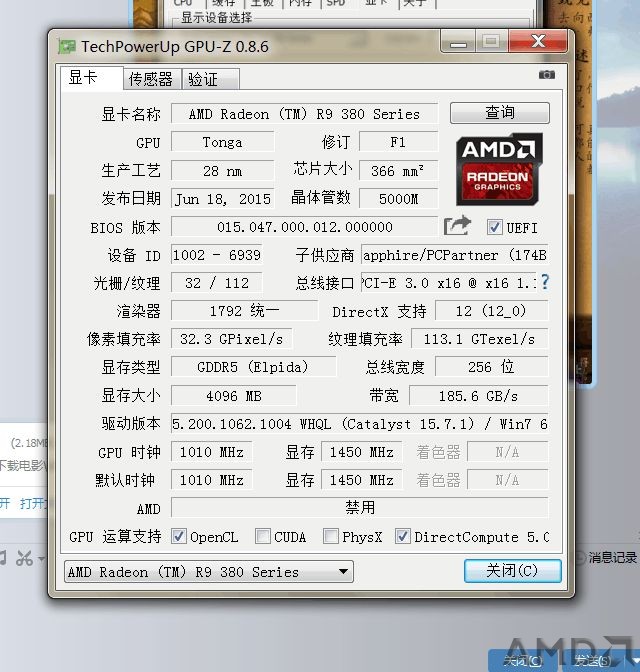Viewport: 640px width, 672px height.
Task: Click the GPU 时钟 row 显存 1450 MHz value
Action: coord(362,452)
